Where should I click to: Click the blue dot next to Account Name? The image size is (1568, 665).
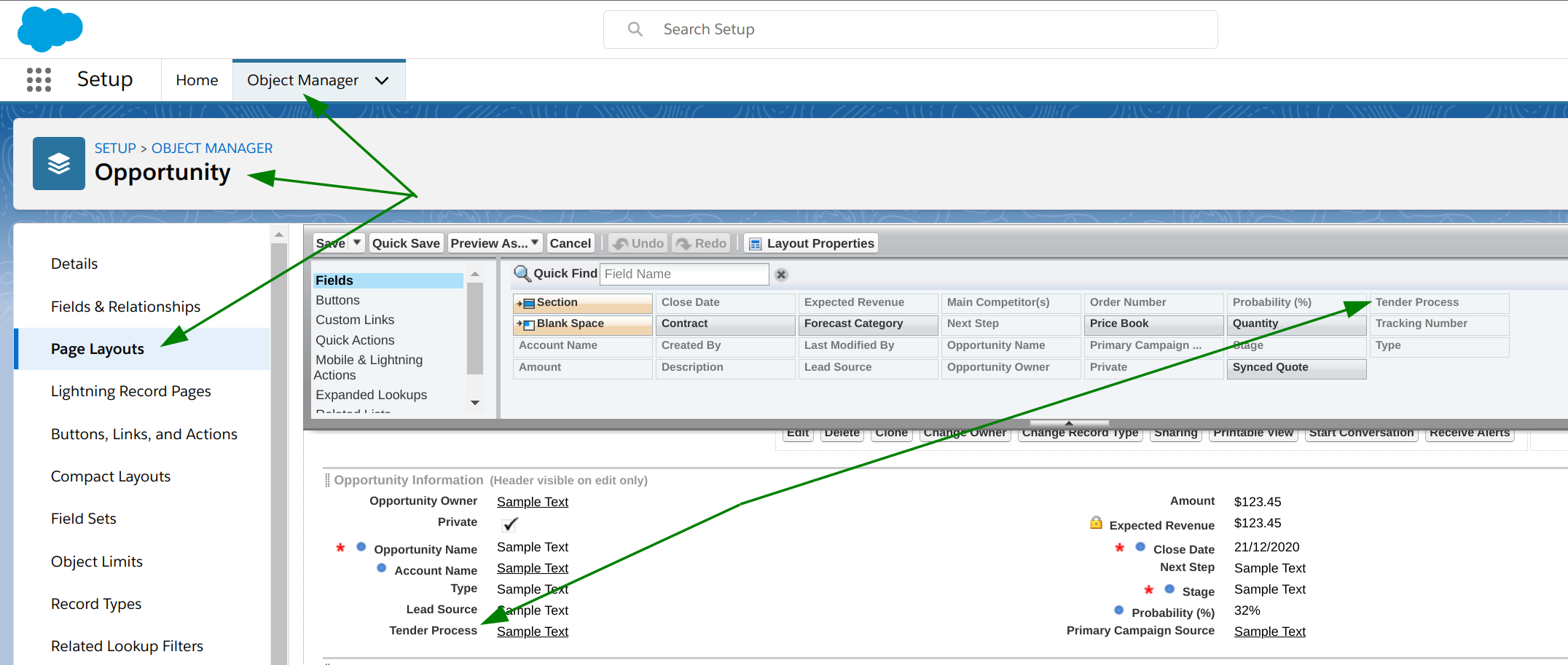[382, 568]
